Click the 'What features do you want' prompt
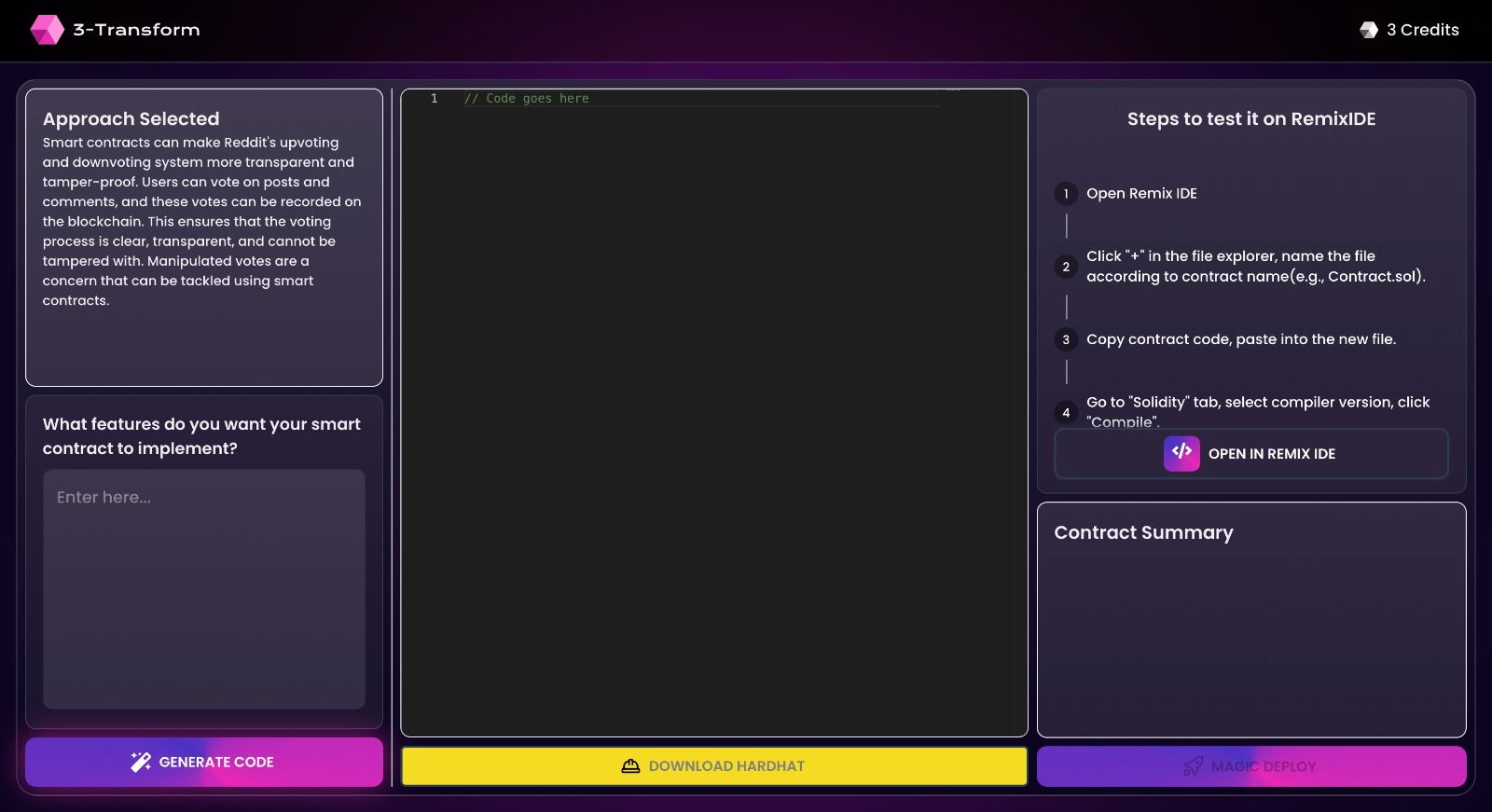Screen dimensions: 1492x812 201,436
